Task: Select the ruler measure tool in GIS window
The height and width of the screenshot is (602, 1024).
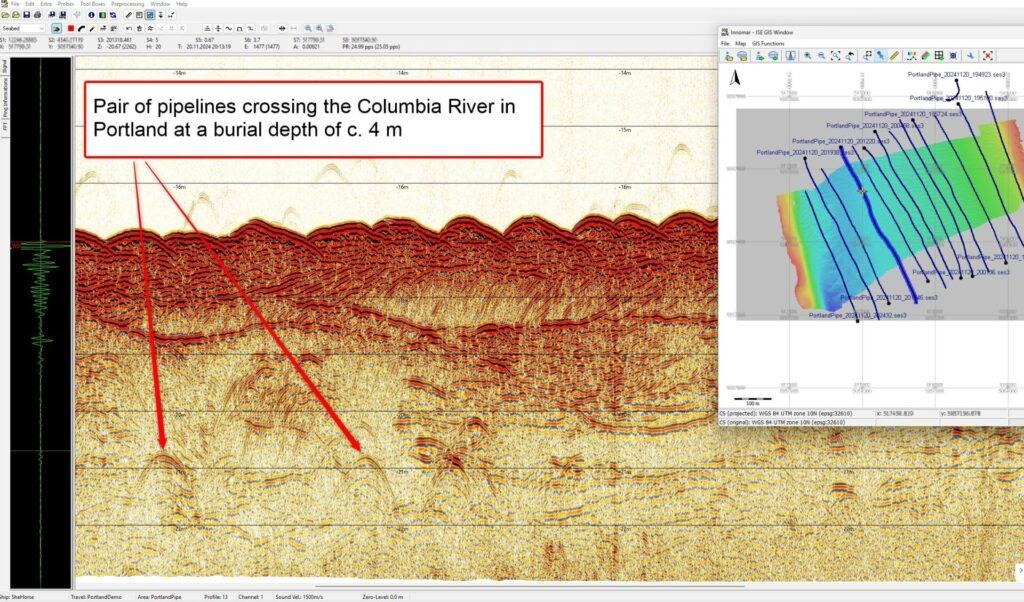Action: coord(895,56)
